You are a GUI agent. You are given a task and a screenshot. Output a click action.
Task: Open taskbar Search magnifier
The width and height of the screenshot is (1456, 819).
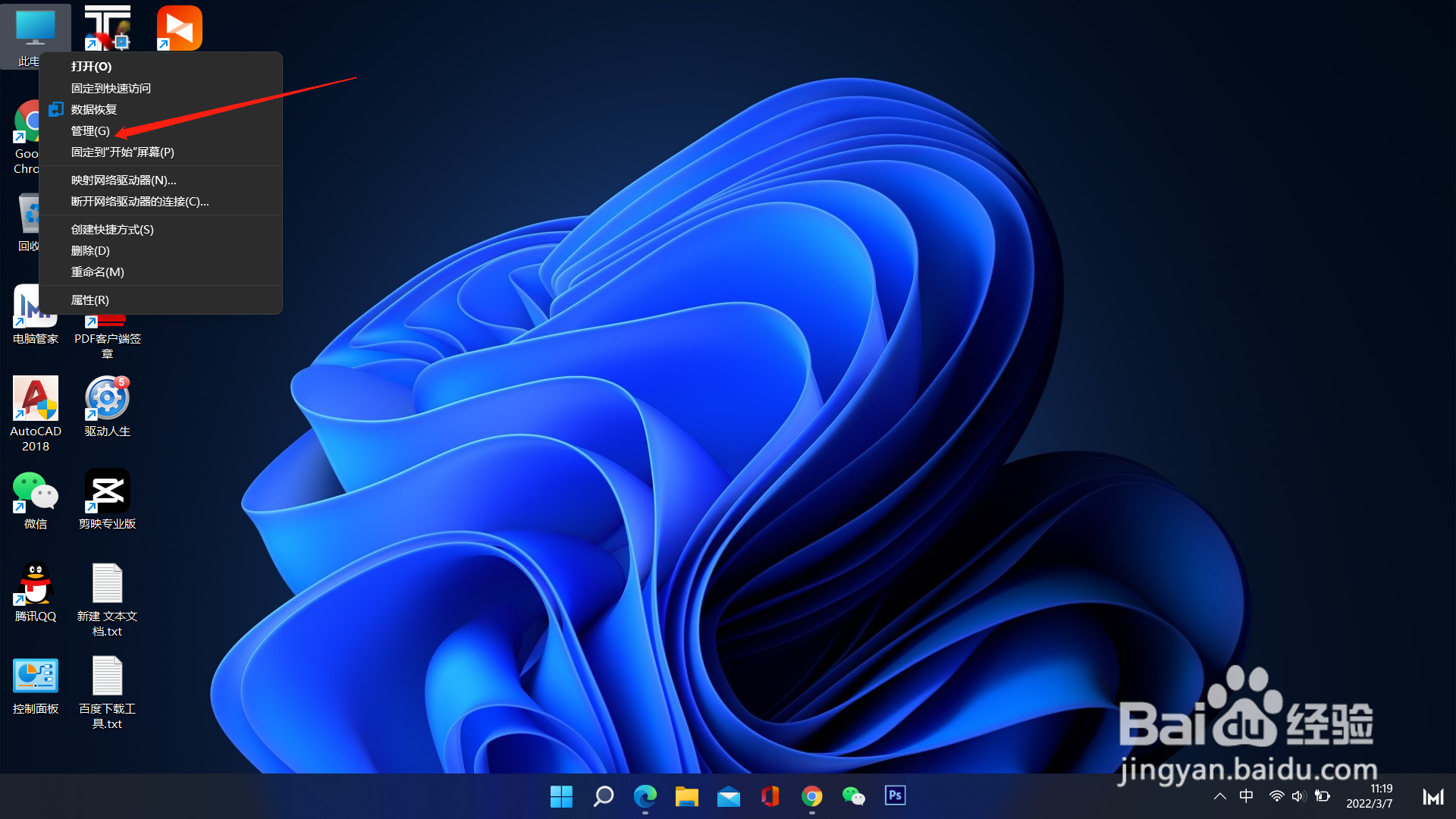click(604, 796)
